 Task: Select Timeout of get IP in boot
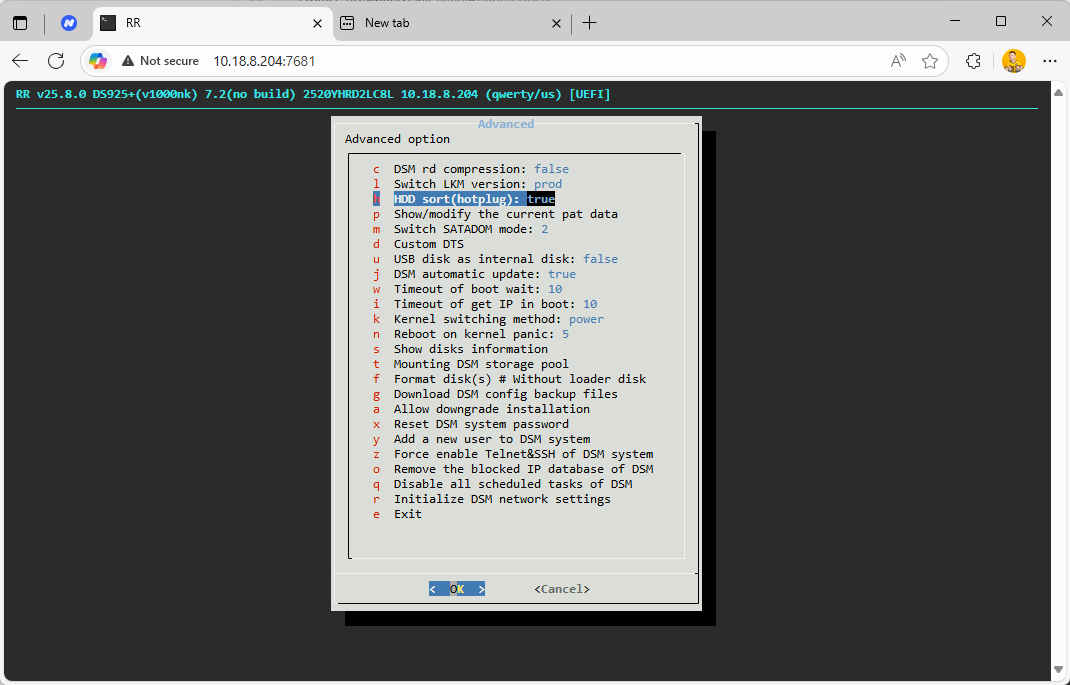click(485, 304)
